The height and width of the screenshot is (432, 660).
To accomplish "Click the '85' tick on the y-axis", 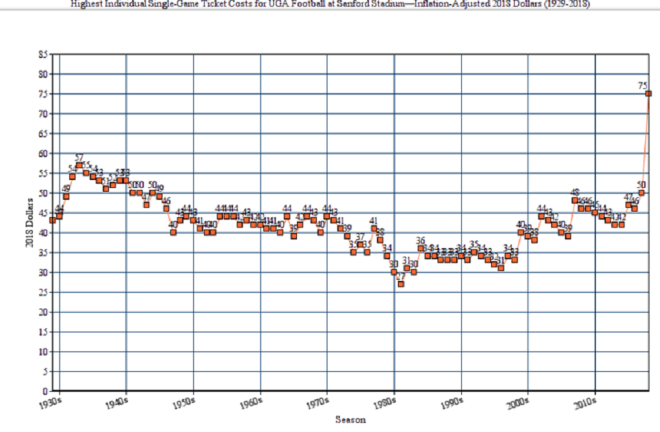I will pos(43,54).
